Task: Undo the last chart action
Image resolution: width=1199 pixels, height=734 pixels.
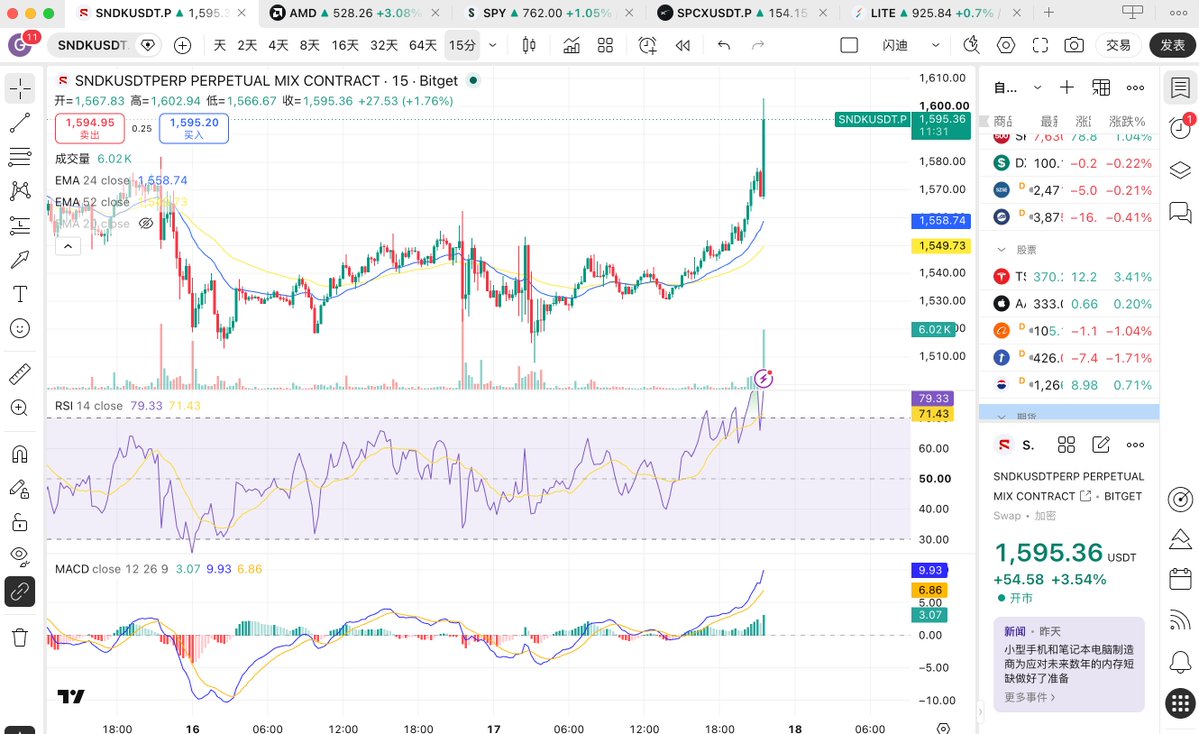Action: 723,46
